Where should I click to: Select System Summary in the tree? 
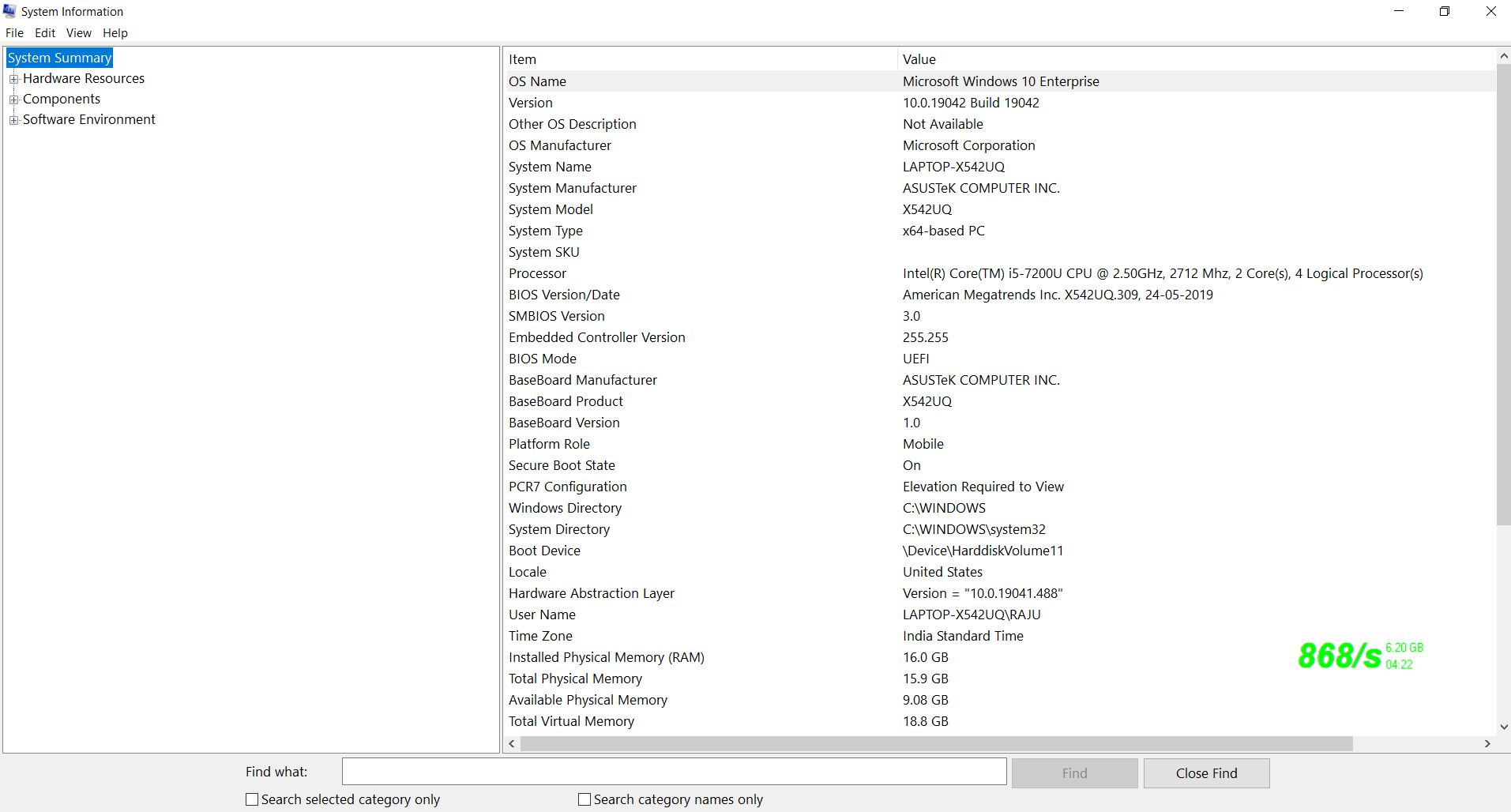point(59,58)
